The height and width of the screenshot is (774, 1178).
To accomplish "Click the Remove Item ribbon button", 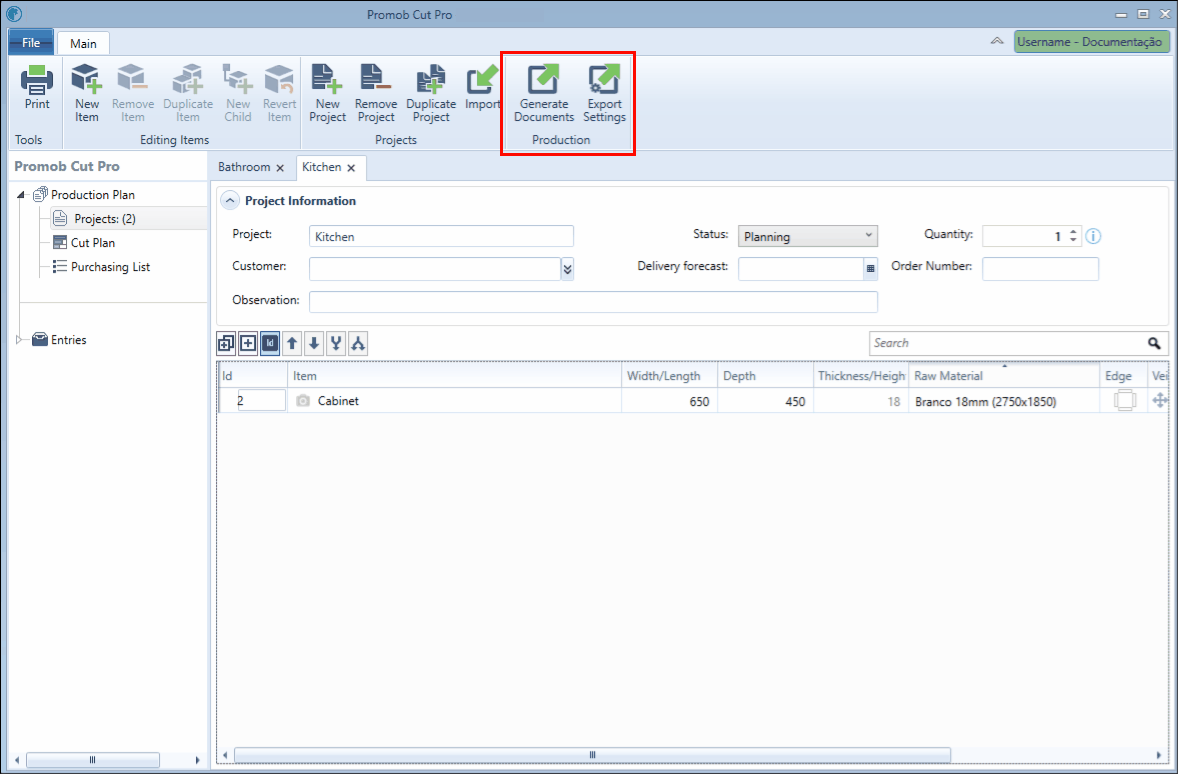I will [x=133, y=93].
